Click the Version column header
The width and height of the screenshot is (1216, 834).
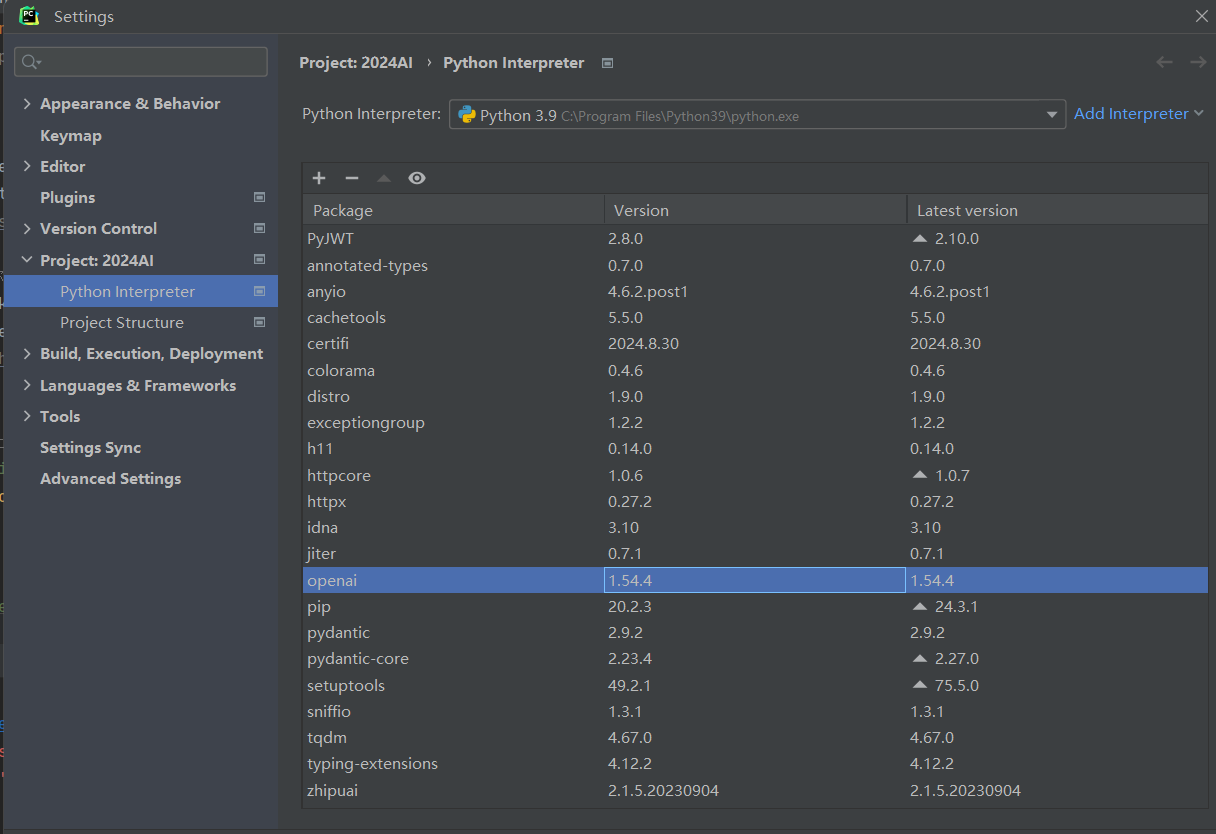641,210
